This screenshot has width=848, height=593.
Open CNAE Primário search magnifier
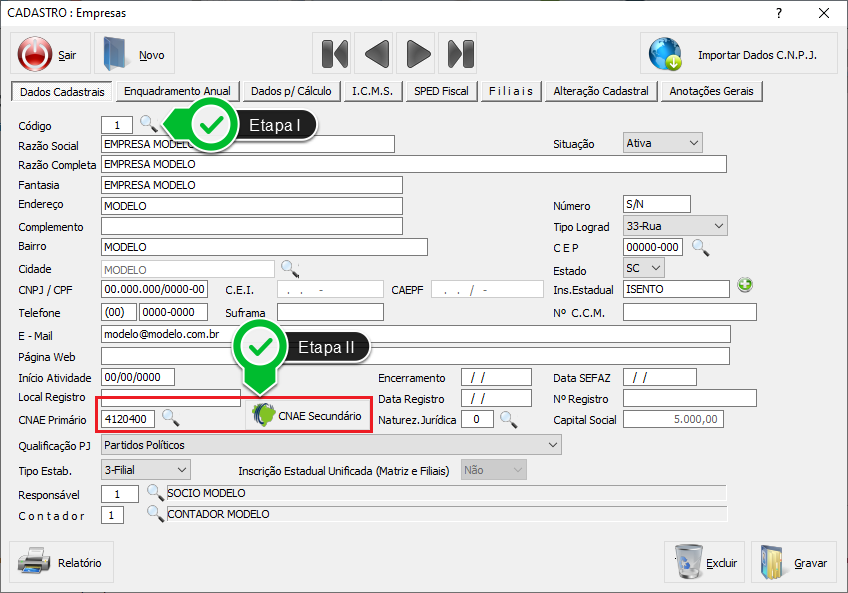(171, 417)
